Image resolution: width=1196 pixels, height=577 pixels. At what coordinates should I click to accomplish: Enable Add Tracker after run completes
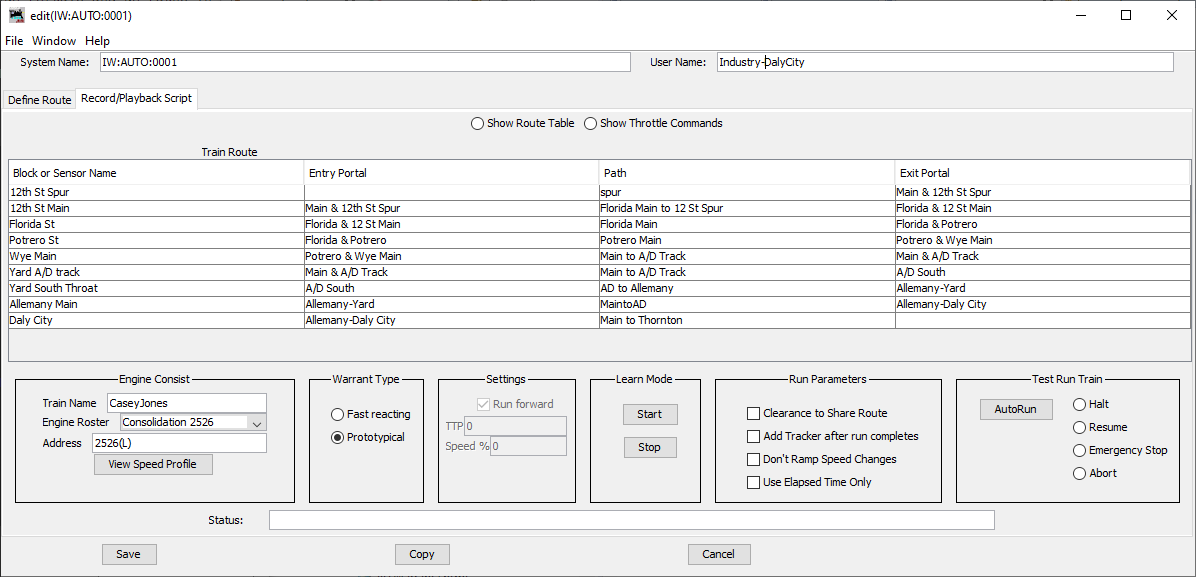tap(754, 436)
